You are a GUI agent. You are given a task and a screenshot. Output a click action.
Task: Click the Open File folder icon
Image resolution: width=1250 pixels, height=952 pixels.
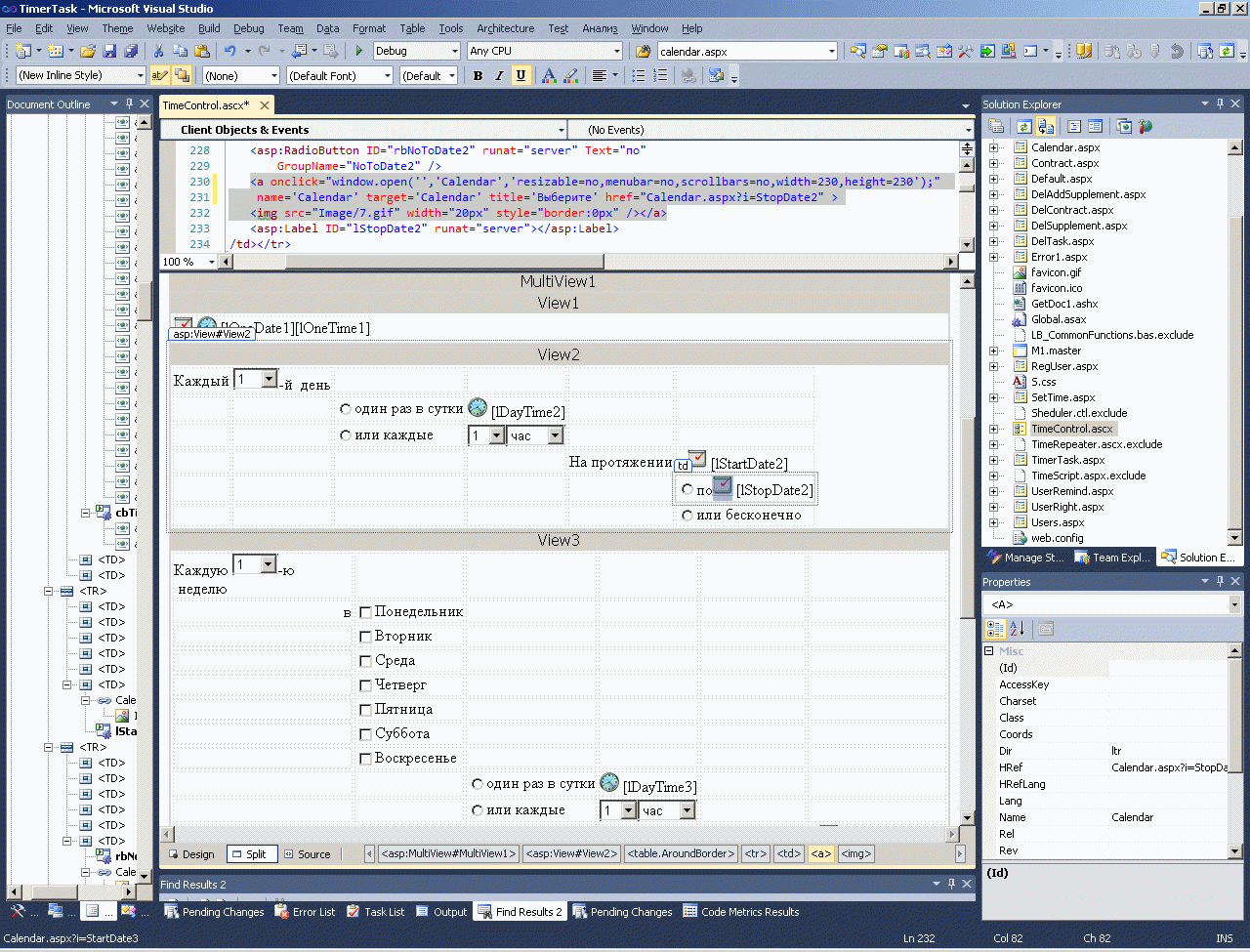coord(88,51)
